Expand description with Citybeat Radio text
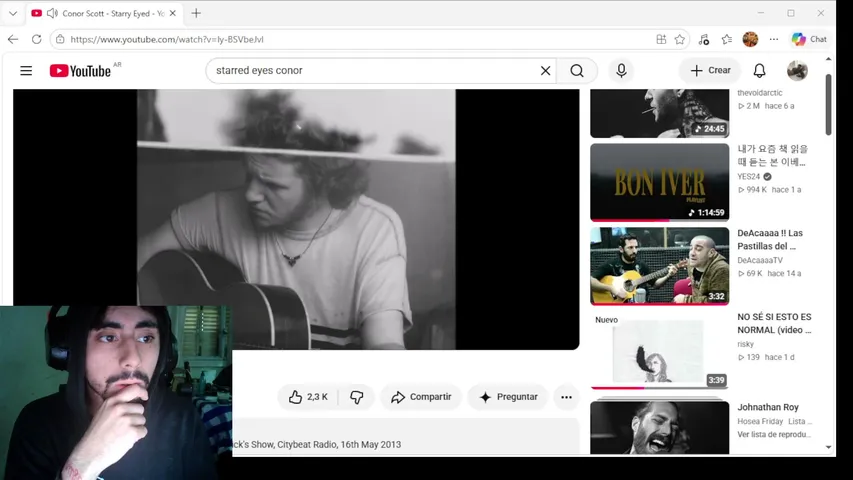 tap(405, 436)
